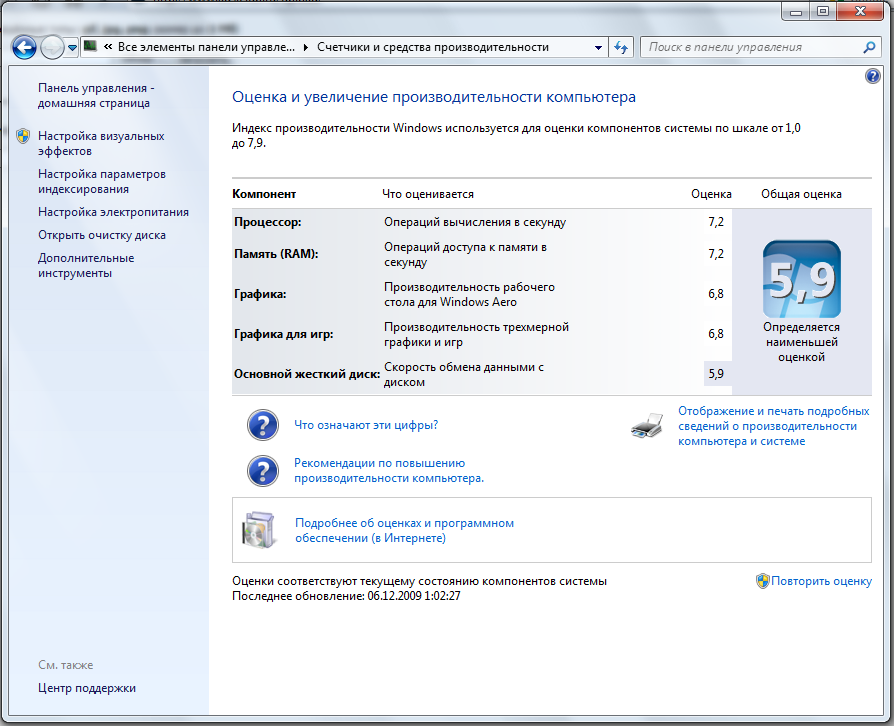Click the Refresh button beside address bar
Screen dimensions: 894x726
tap(621, 47)
